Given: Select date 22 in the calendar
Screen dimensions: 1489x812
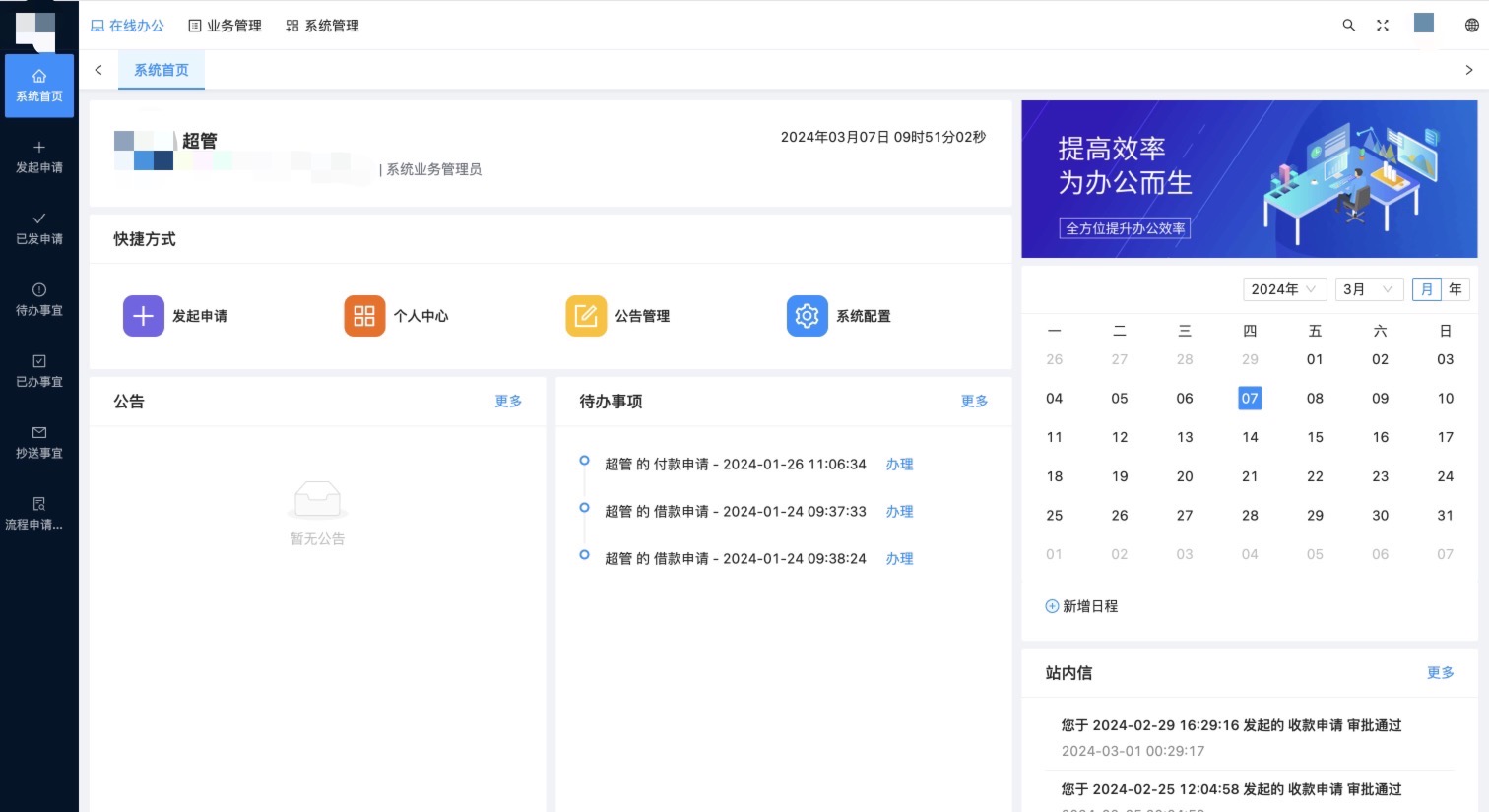Looking at the screenshot, I should tap(1315, 476).
